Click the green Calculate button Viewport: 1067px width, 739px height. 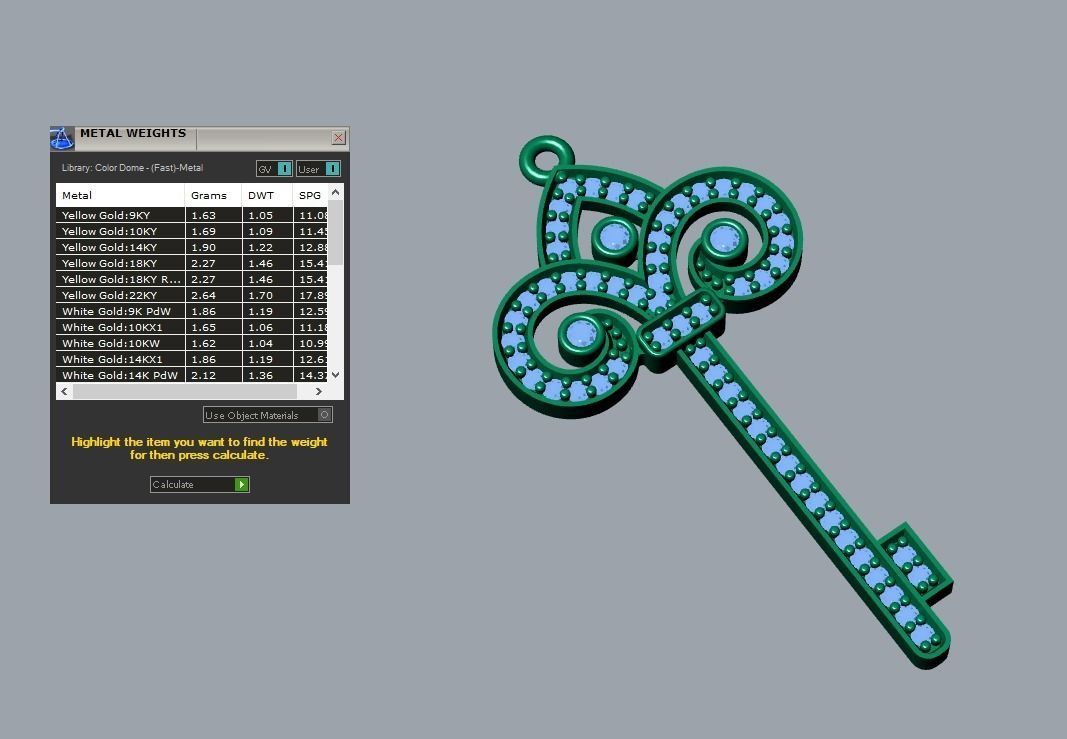tap(199, 485)
